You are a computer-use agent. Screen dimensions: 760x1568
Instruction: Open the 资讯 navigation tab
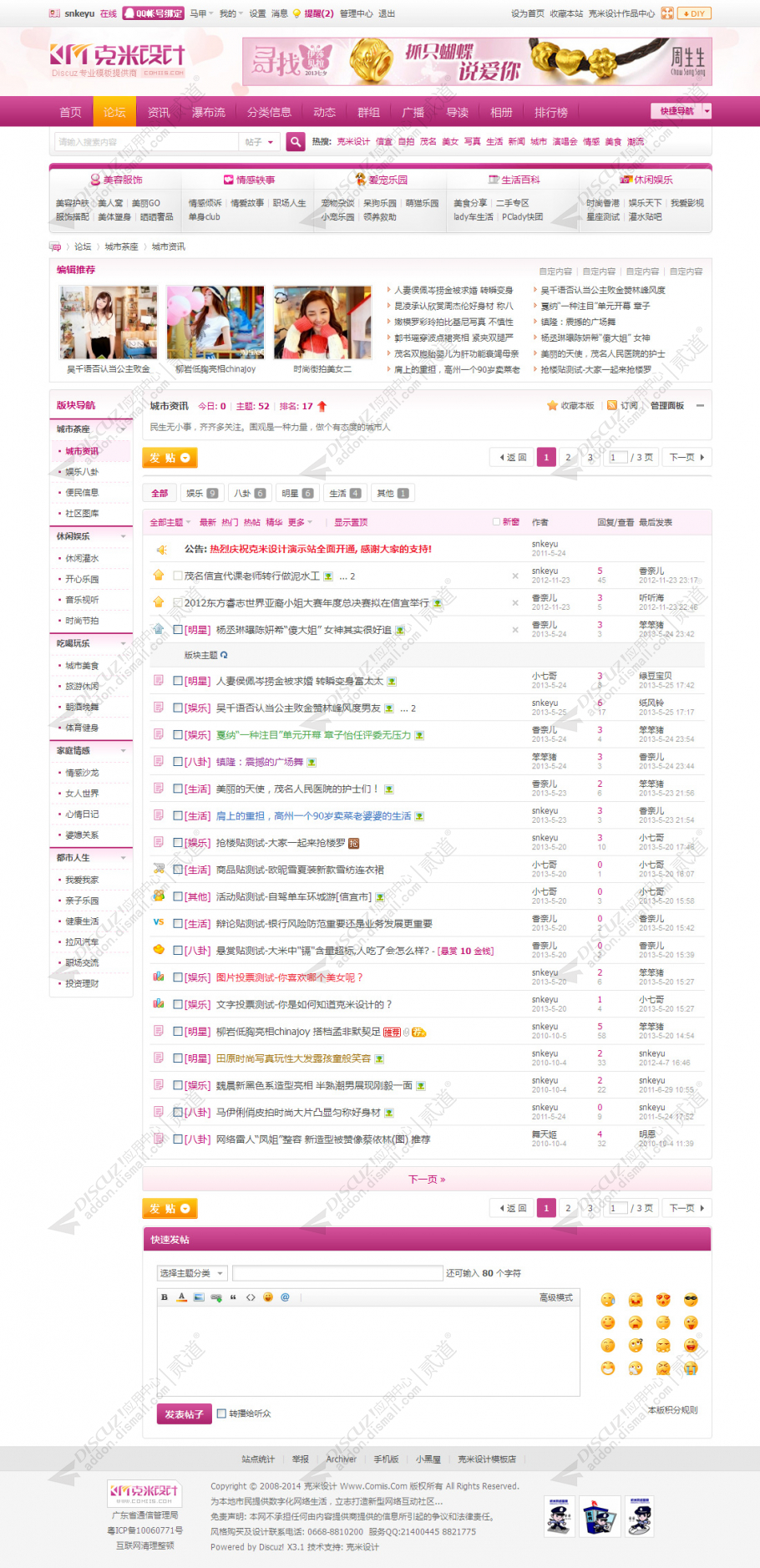pos(159,112)
